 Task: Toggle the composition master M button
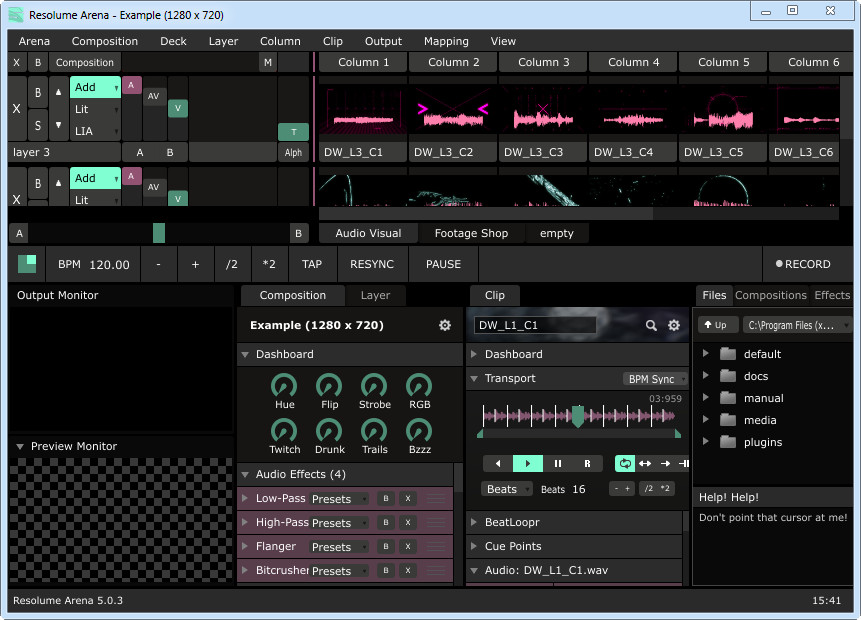click(267, 62)
